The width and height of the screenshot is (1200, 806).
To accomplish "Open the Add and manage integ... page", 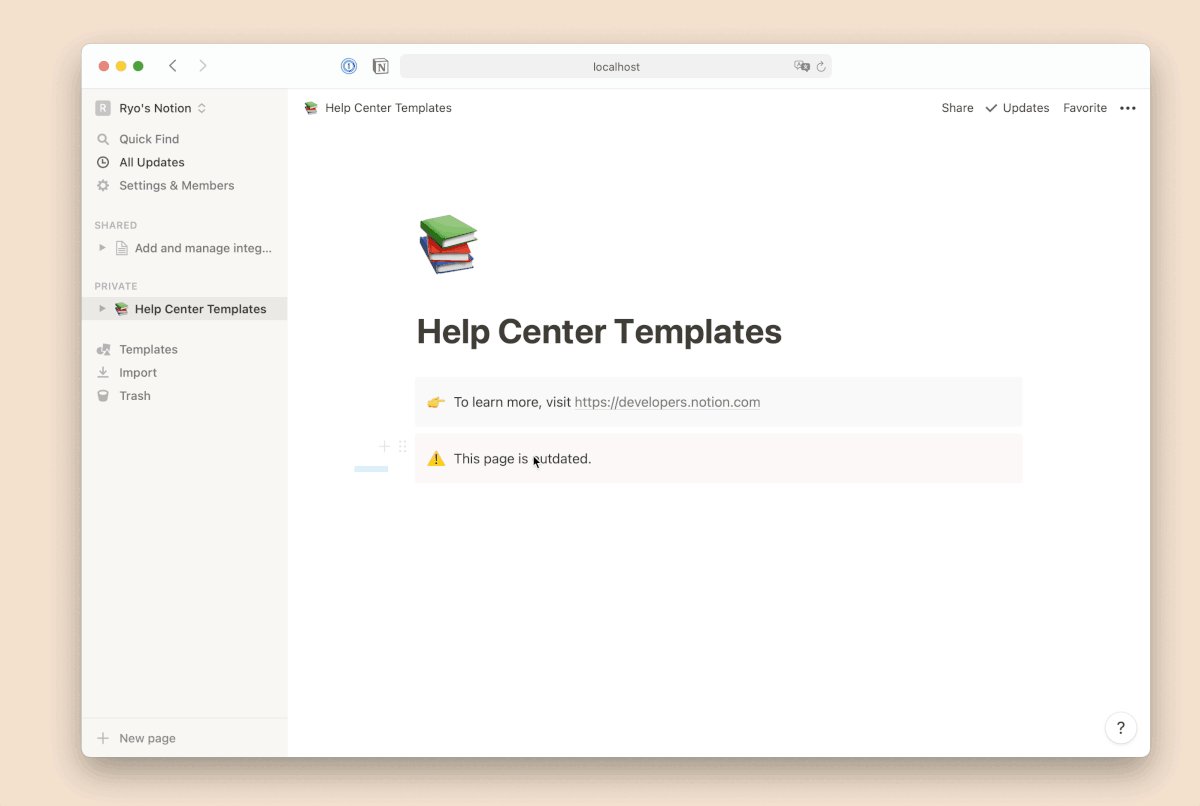I will (x=203, y=248).
